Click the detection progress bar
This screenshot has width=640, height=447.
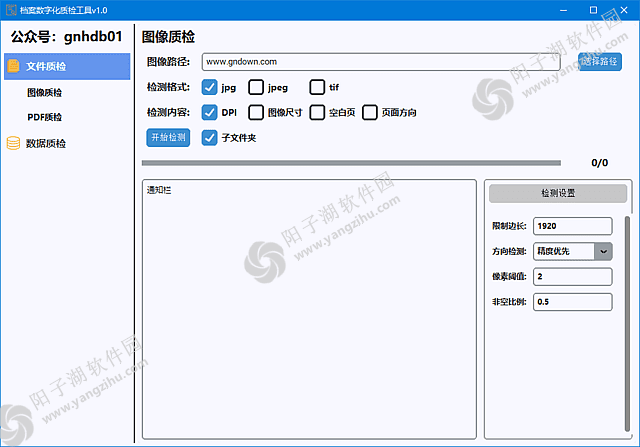coord(351,163)
